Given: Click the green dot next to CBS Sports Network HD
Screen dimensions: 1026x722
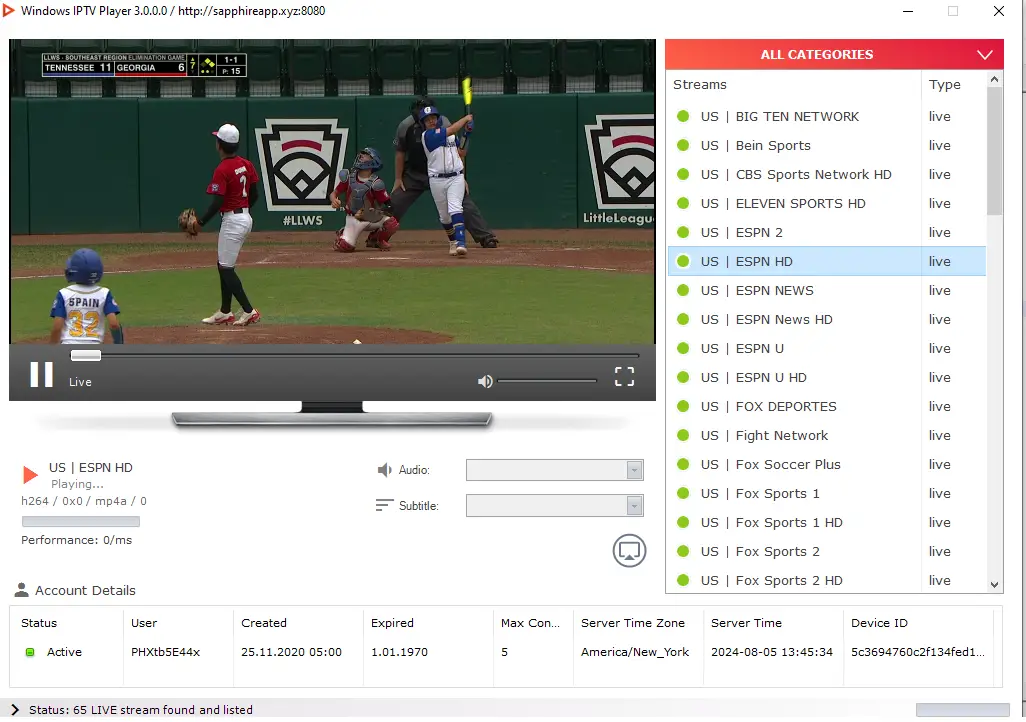Looking at the screenshot, I should pyautogui.click(x=683, y=174).
